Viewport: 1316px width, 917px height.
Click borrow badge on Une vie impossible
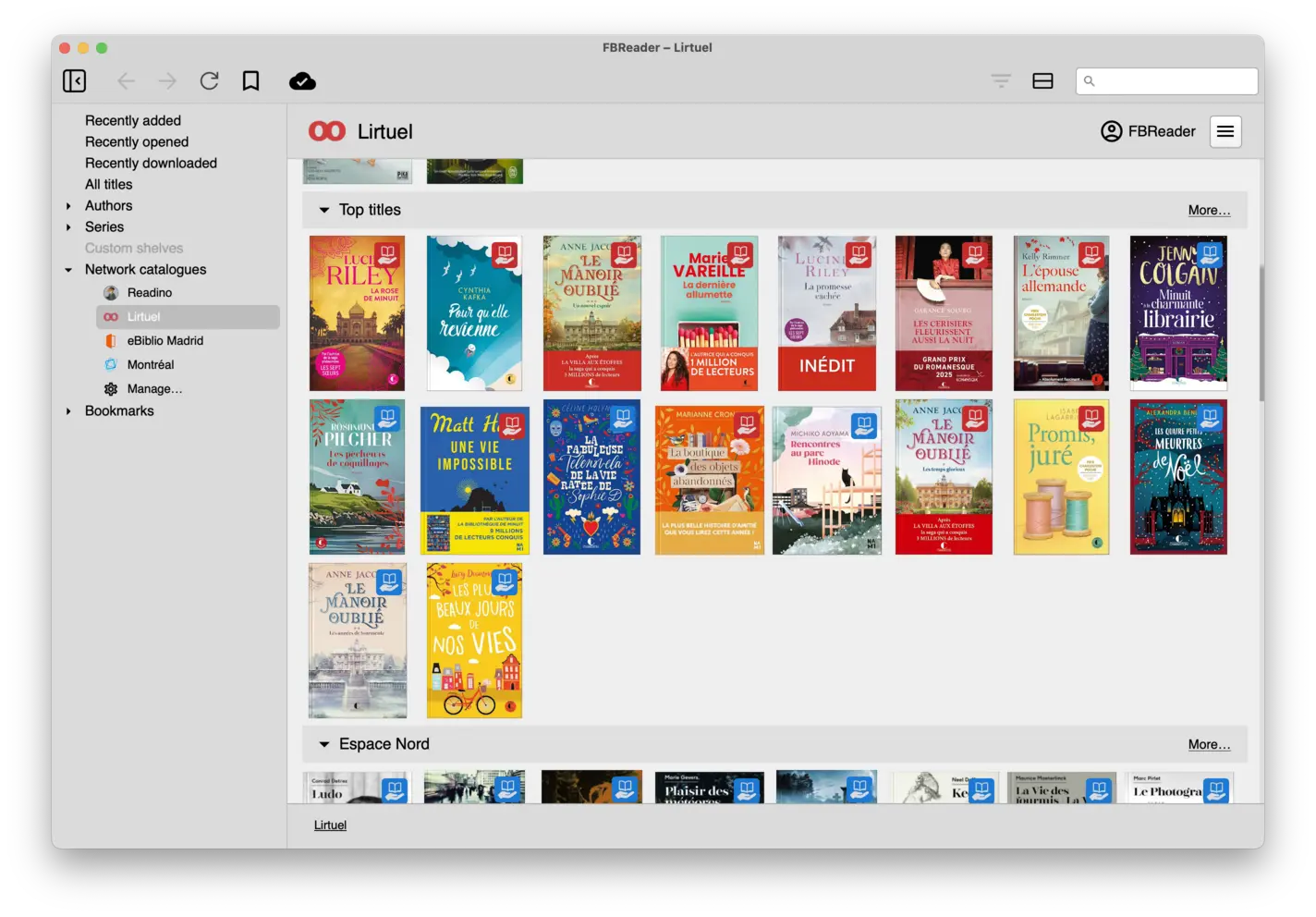coord(512,426)
